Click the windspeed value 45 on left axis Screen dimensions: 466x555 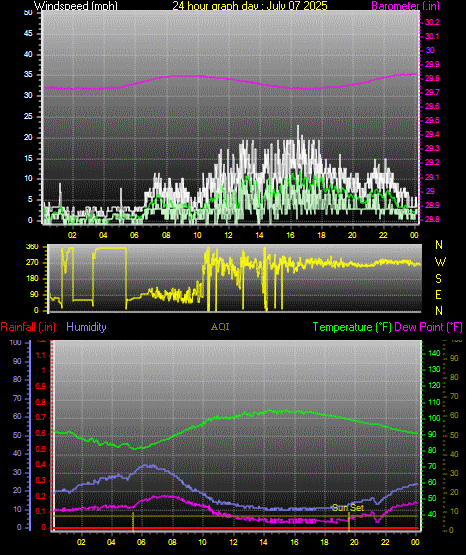(x=28, y=34)
